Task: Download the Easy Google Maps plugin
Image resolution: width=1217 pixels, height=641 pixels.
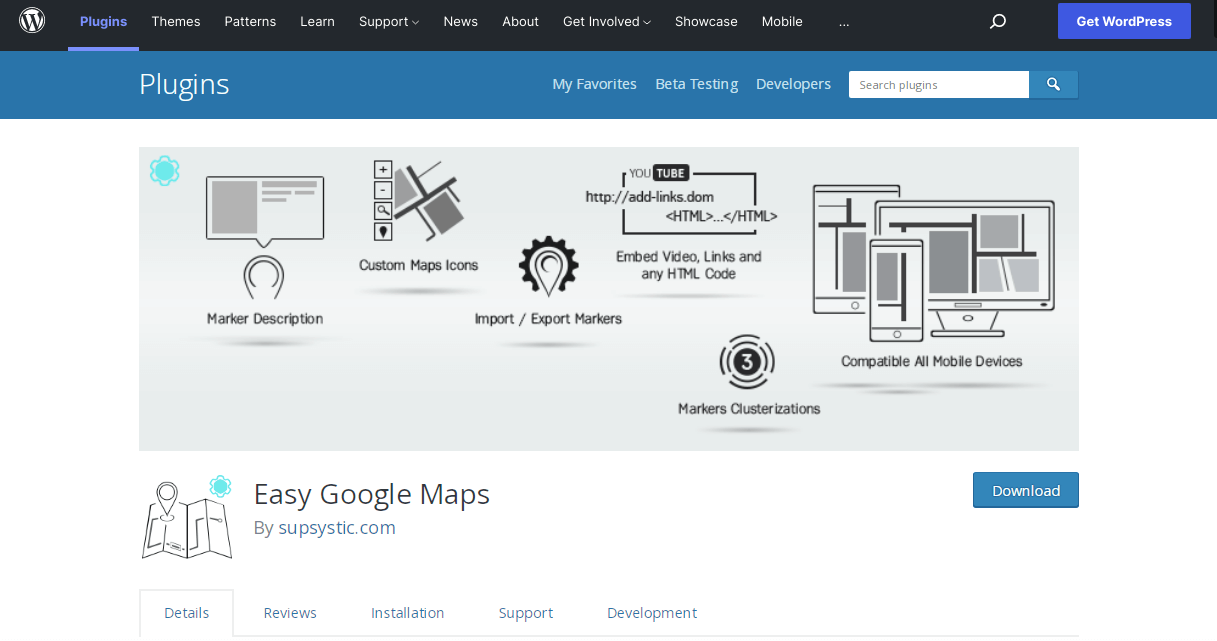Action: tap(1025, 490)
